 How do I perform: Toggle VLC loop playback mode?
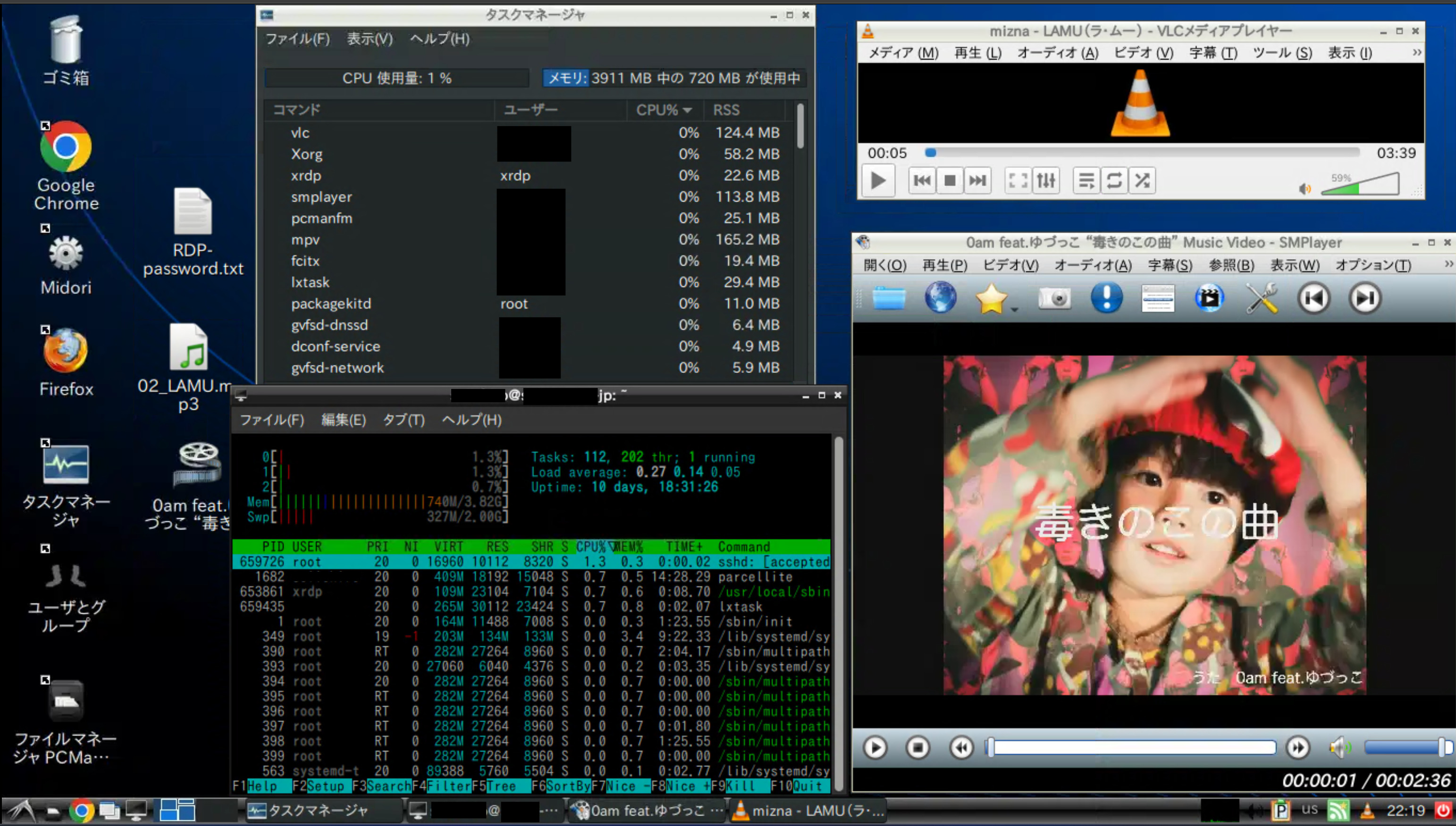click(x=1114, y=180)
